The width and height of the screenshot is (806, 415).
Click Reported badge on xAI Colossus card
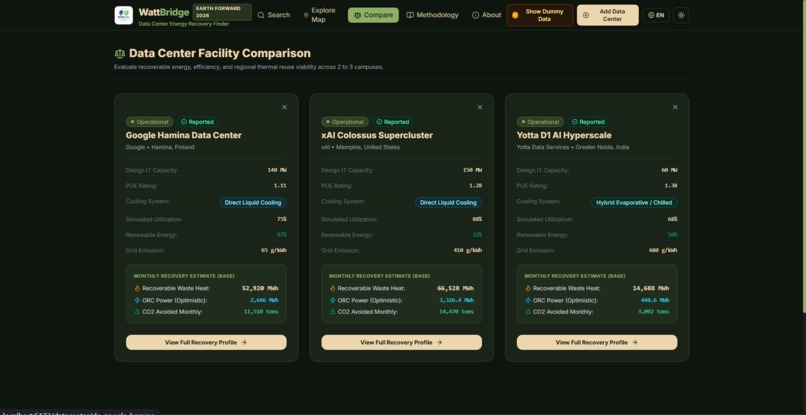click(x=393, y=122)
